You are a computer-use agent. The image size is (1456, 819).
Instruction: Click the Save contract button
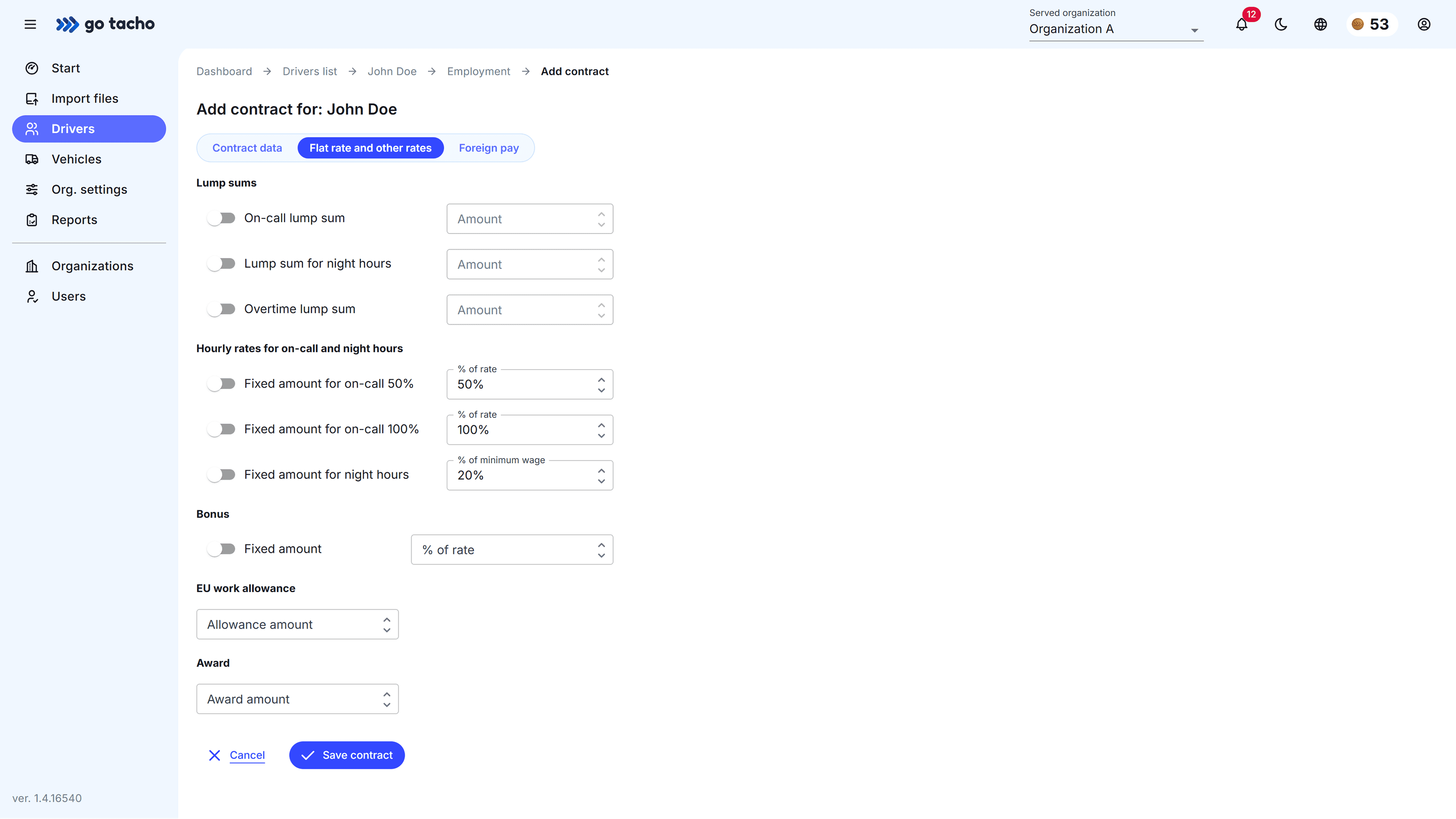point(347,755)
